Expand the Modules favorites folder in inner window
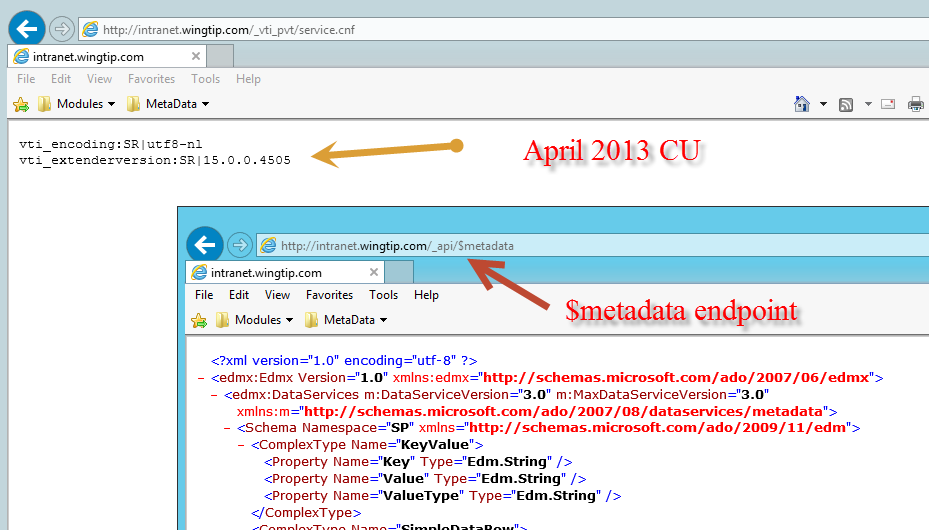The image size is (929, 530). point(255,320)
